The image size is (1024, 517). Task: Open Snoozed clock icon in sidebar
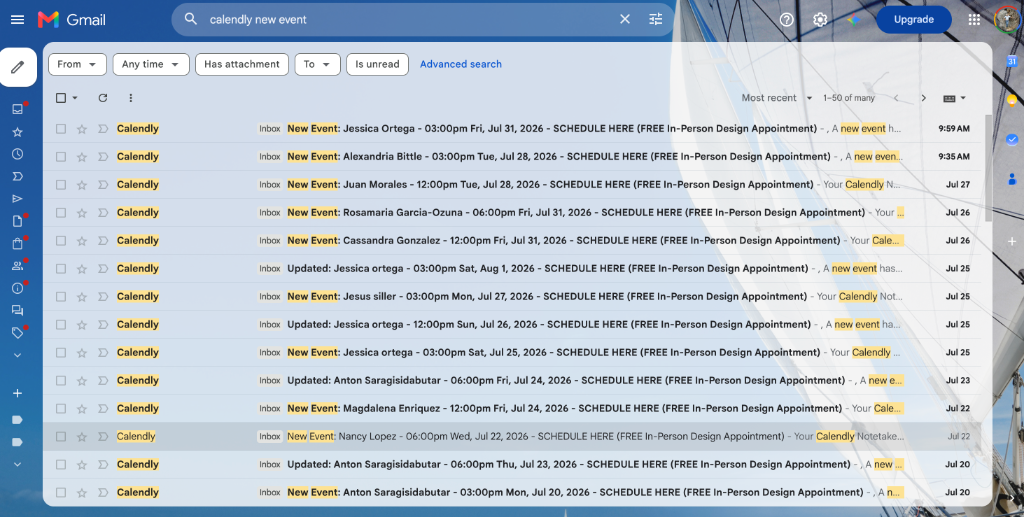pos(18,154)
